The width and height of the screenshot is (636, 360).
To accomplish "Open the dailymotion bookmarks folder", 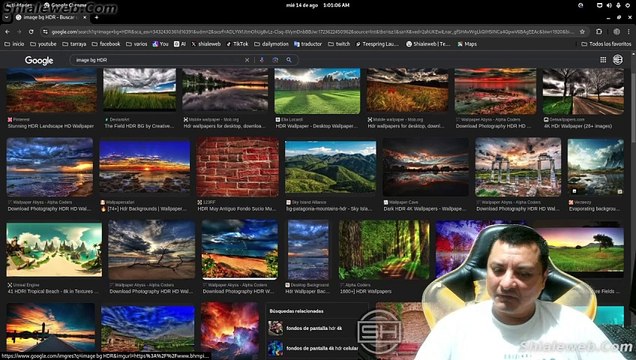I will click(271, 44).
